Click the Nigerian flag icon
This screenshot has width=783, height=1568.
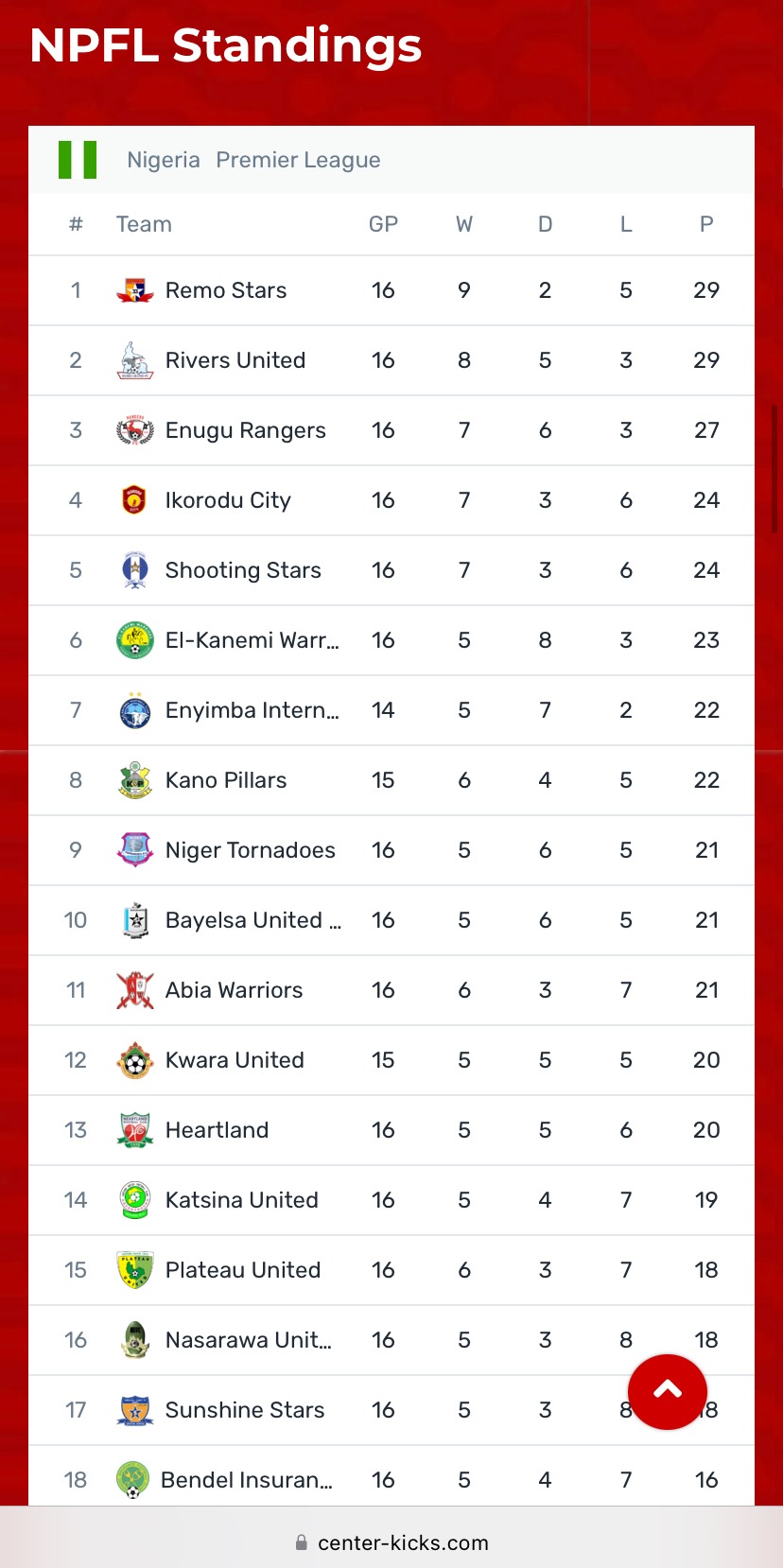78,160
